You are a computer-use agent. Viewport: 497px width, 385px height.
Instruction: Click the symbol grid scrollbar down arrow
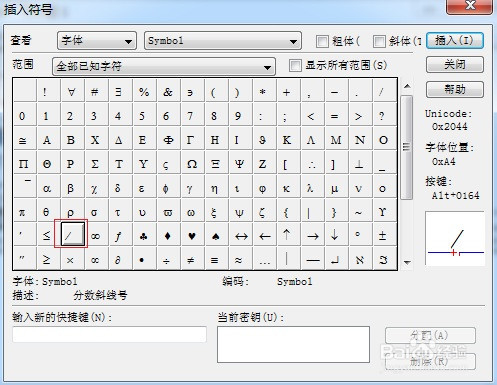click(407, 262)
